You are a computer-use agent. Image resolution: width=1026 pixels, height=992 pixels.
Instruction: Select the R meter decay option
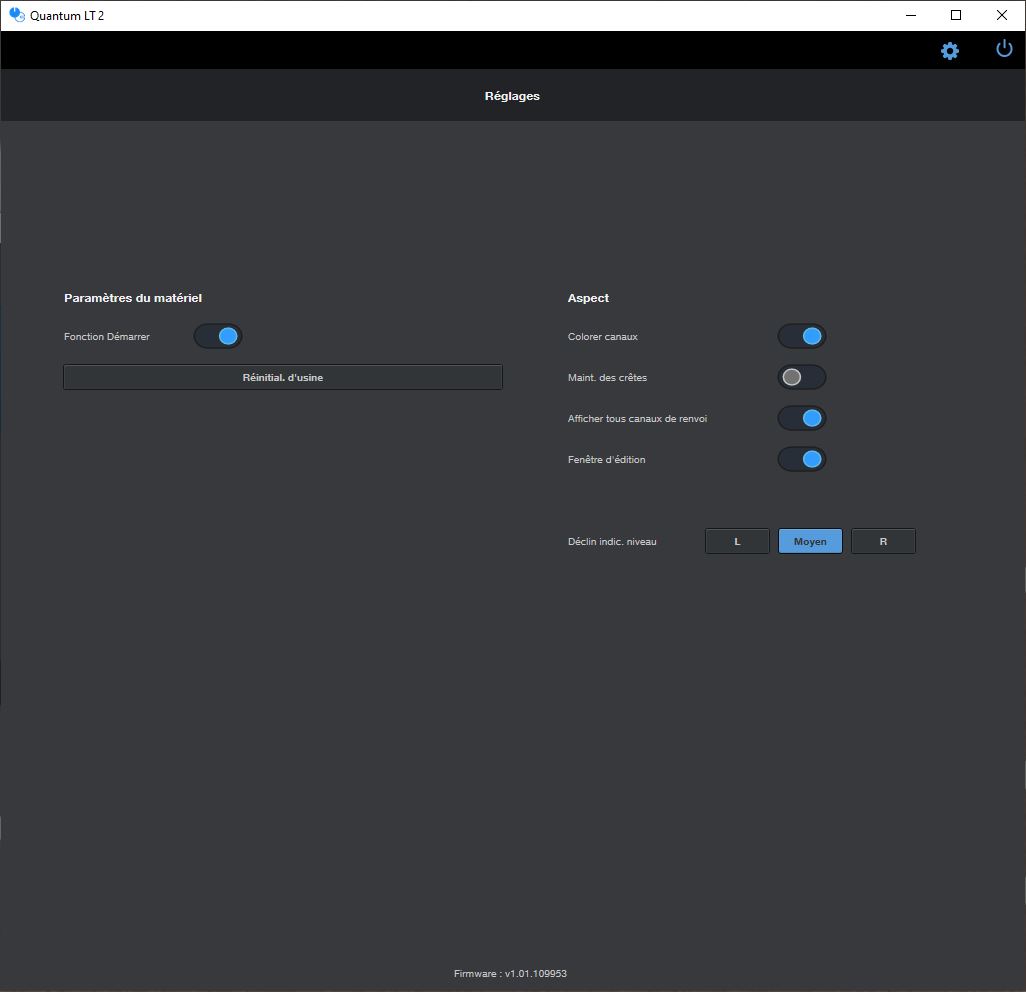(x=883, y=541)
